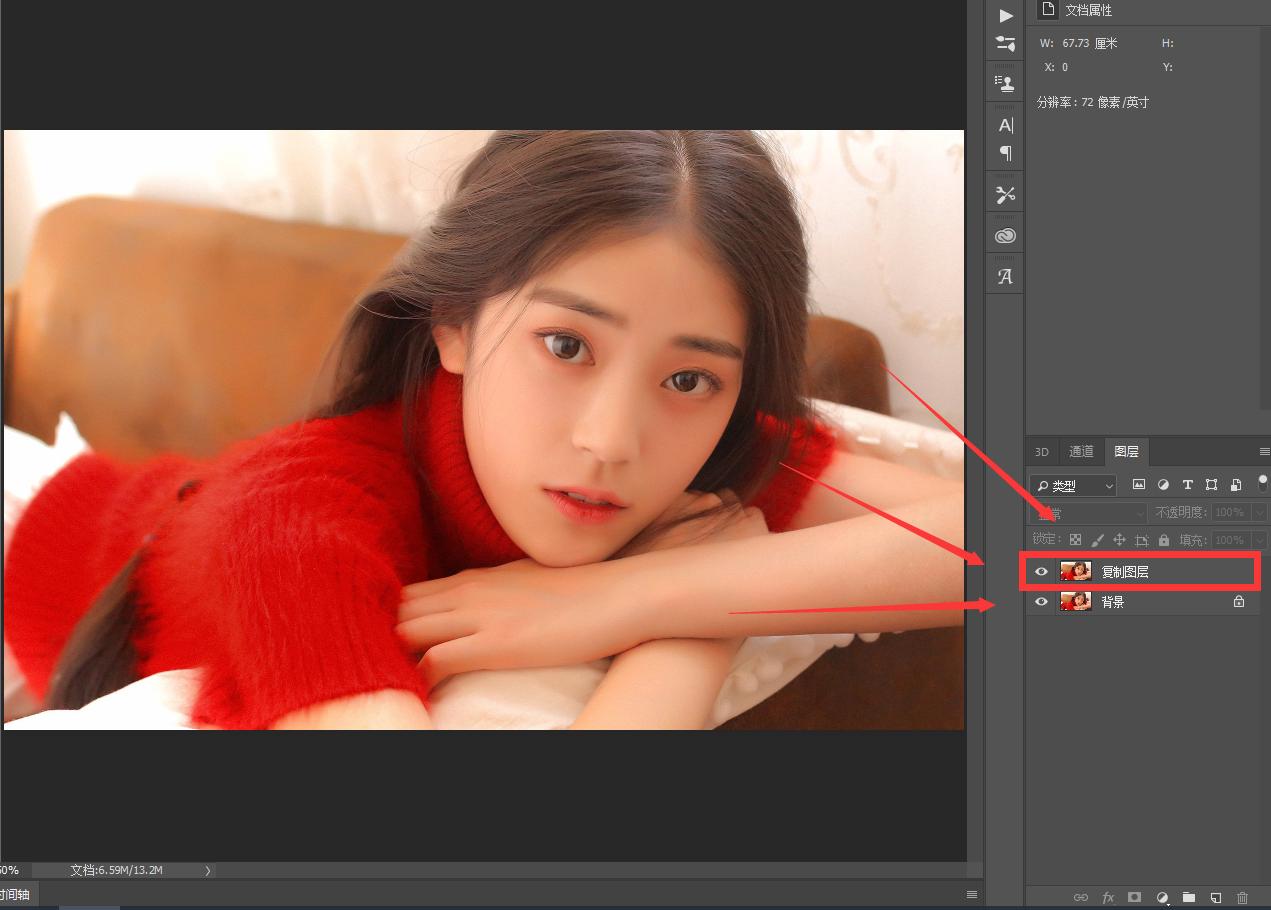Hide the 背景 layer with eye icon

pyautogui.click(x=1042, y=602)
